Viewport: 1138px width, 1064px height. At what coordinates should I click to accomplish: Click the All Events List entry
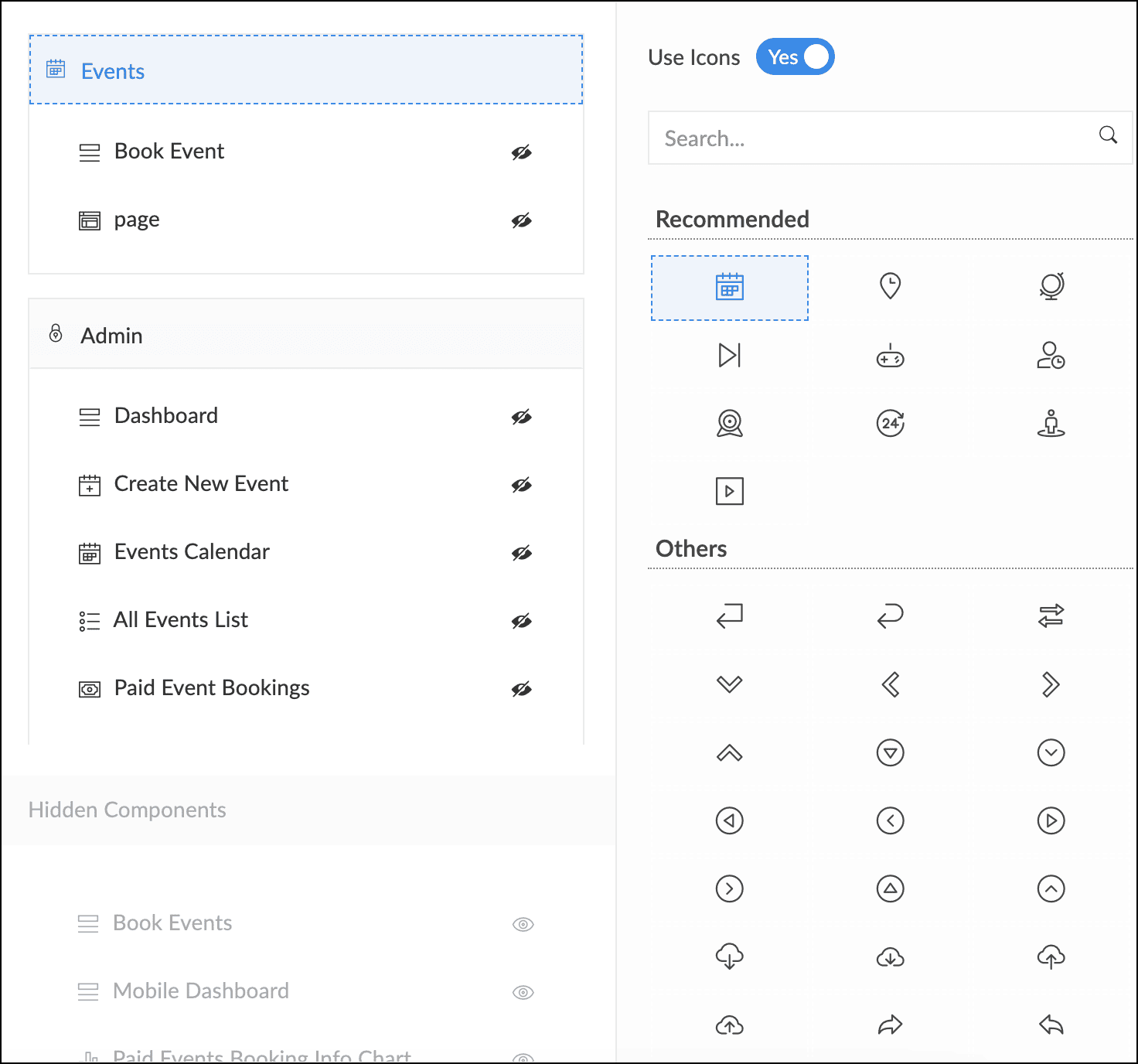181,620
